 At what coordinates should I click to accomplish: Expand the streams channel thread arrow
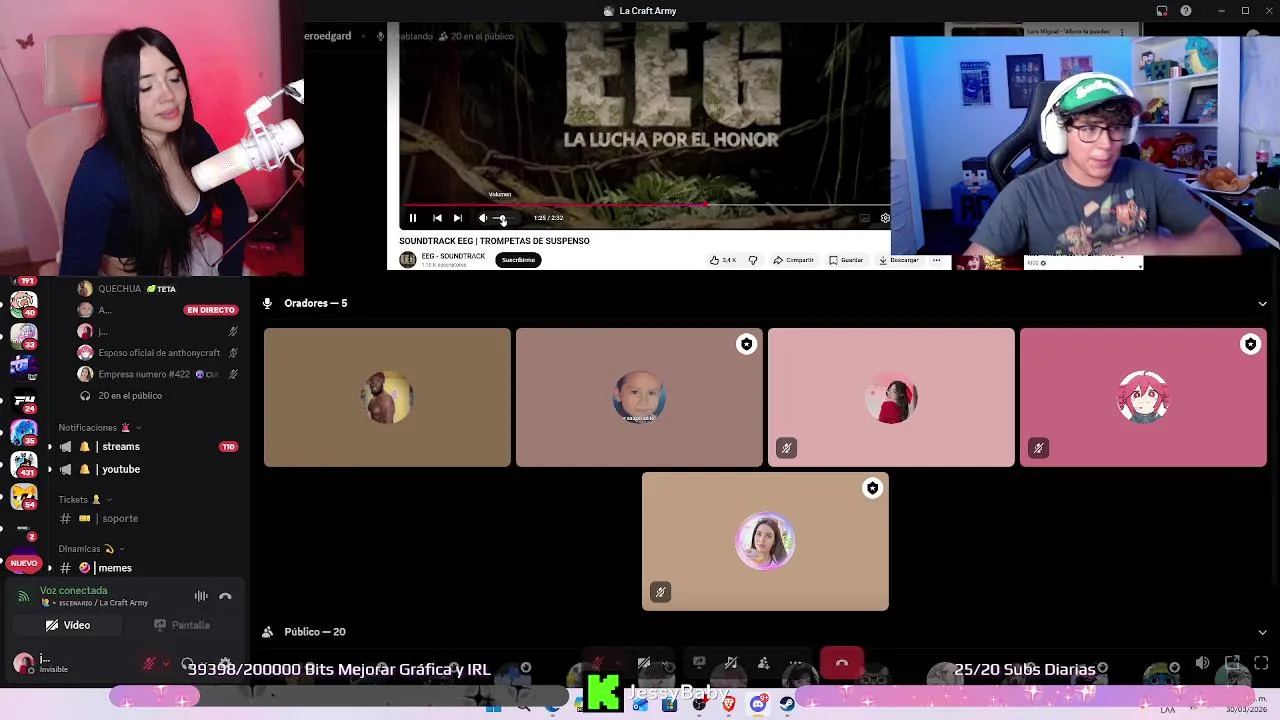[x=49, y=447]
